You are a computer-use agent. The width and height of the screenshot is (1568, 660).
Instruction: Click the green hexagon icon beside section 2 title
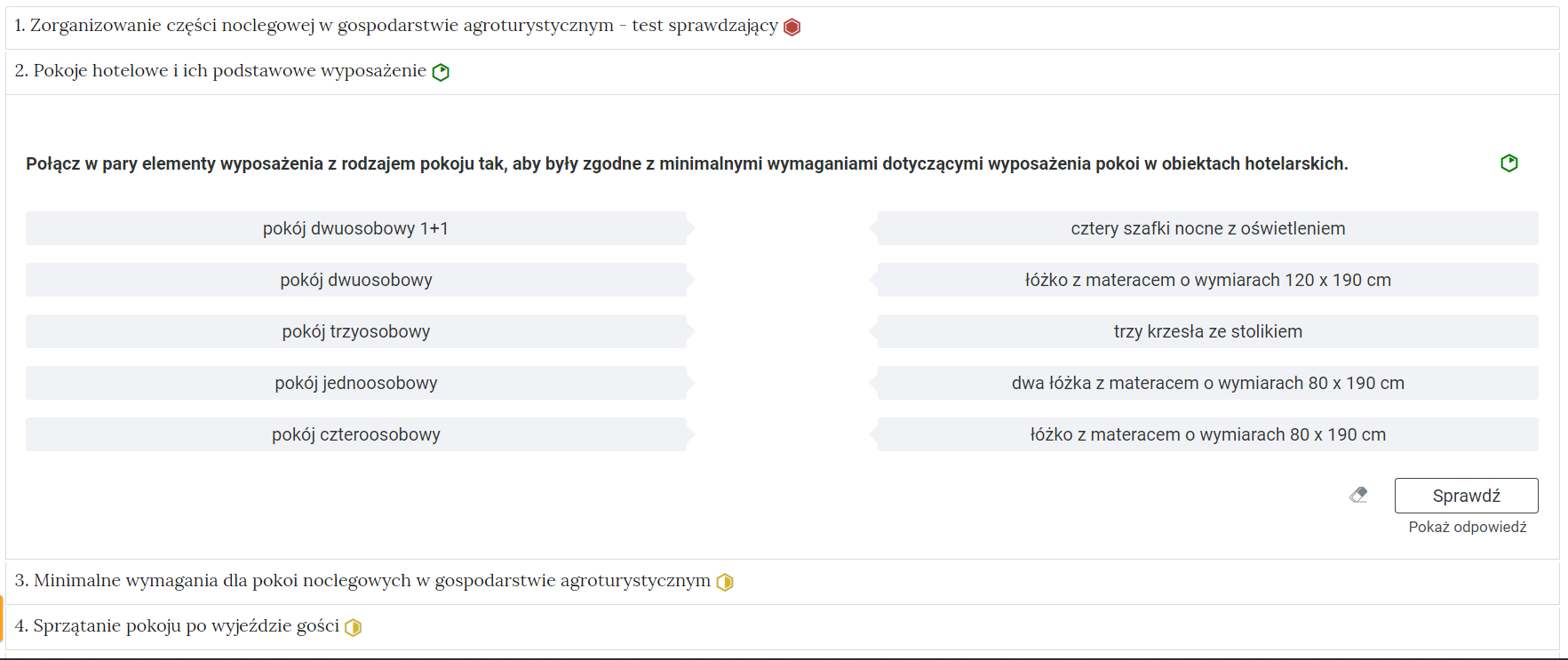click(441, 71)
